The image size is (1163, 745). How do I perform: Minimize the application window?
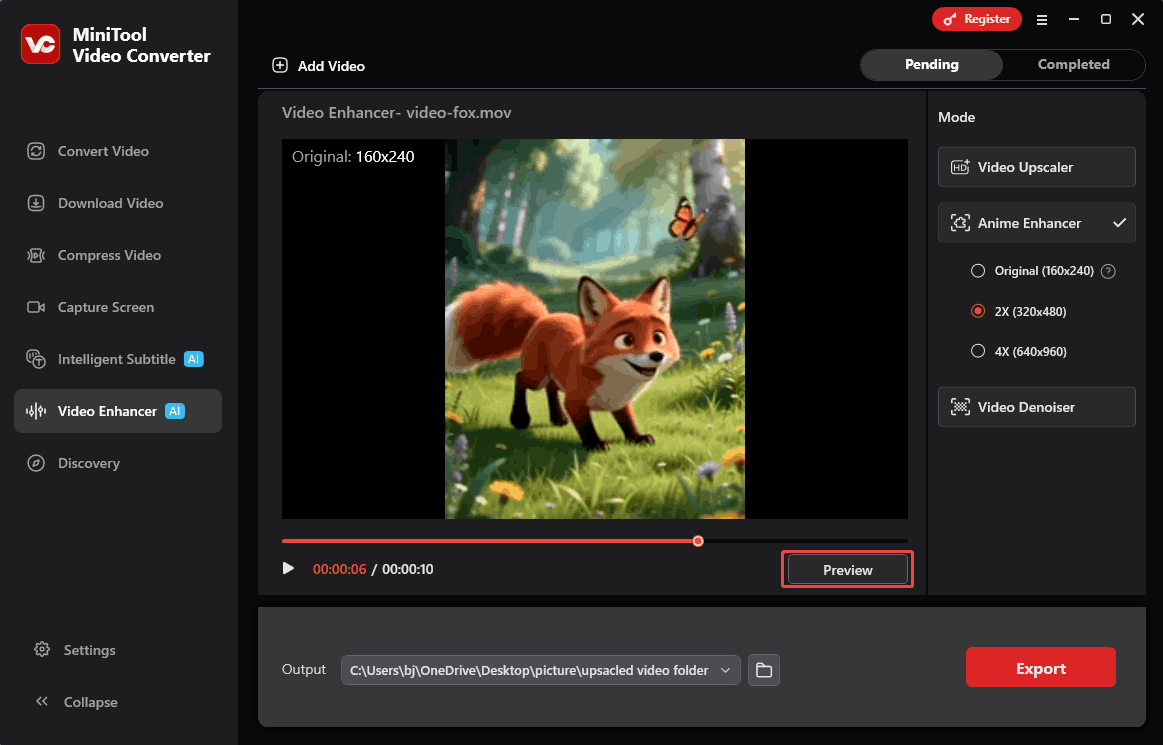pyautogui.click(x=1074, y=19)
